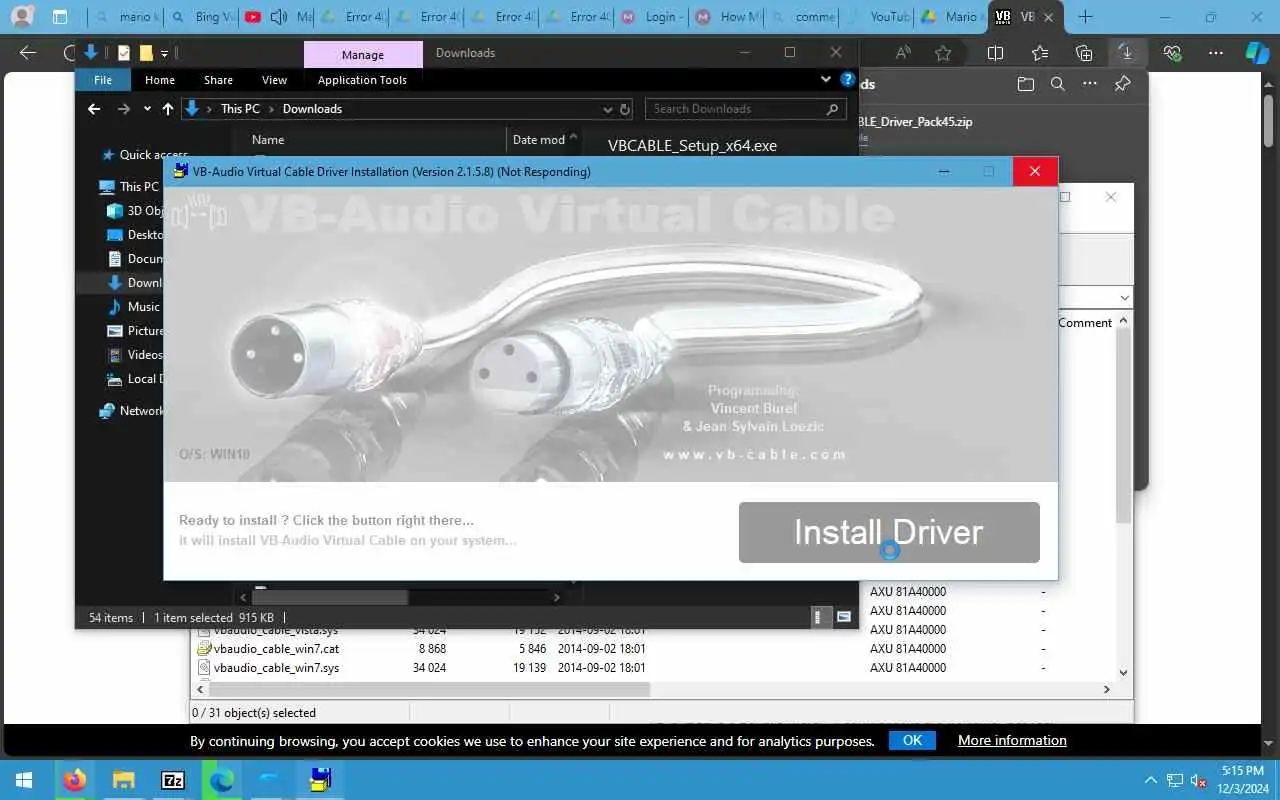Launch Copilot from Edge toolbar

(x=1257, y=53)
